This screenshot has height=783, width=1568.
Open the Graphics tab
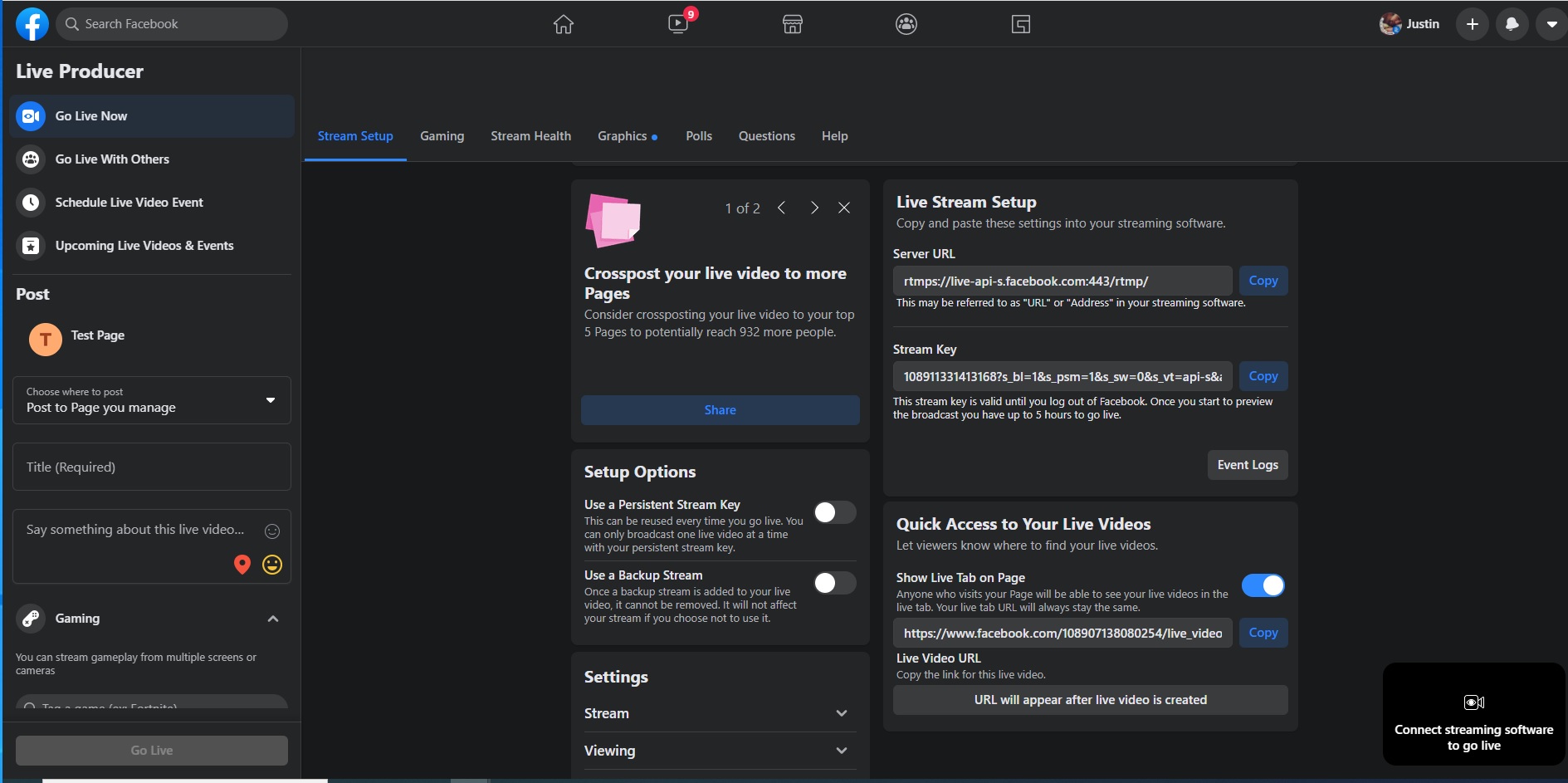pos(628,136)
